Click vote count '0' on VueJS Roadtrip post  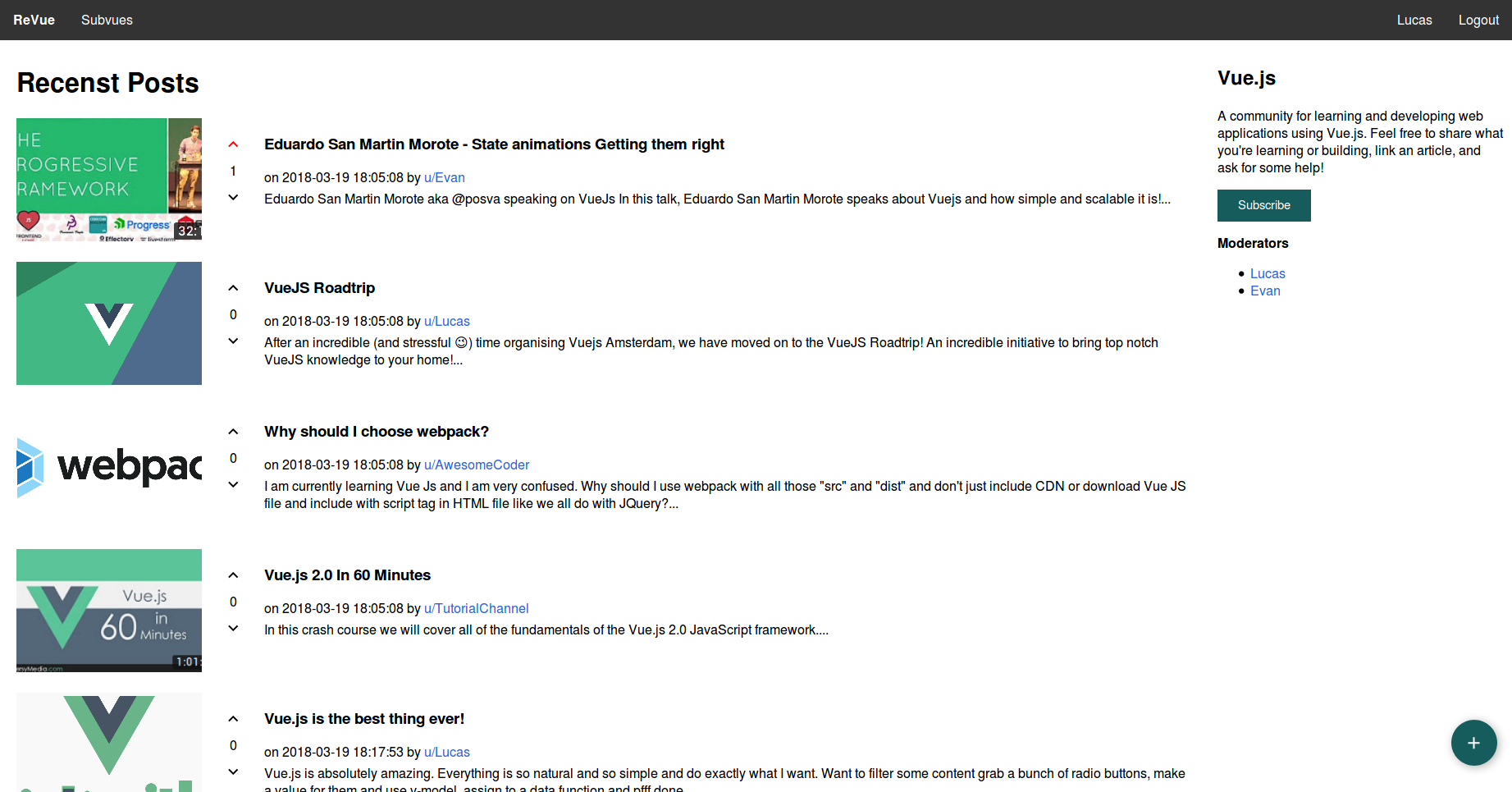point(233,314)
